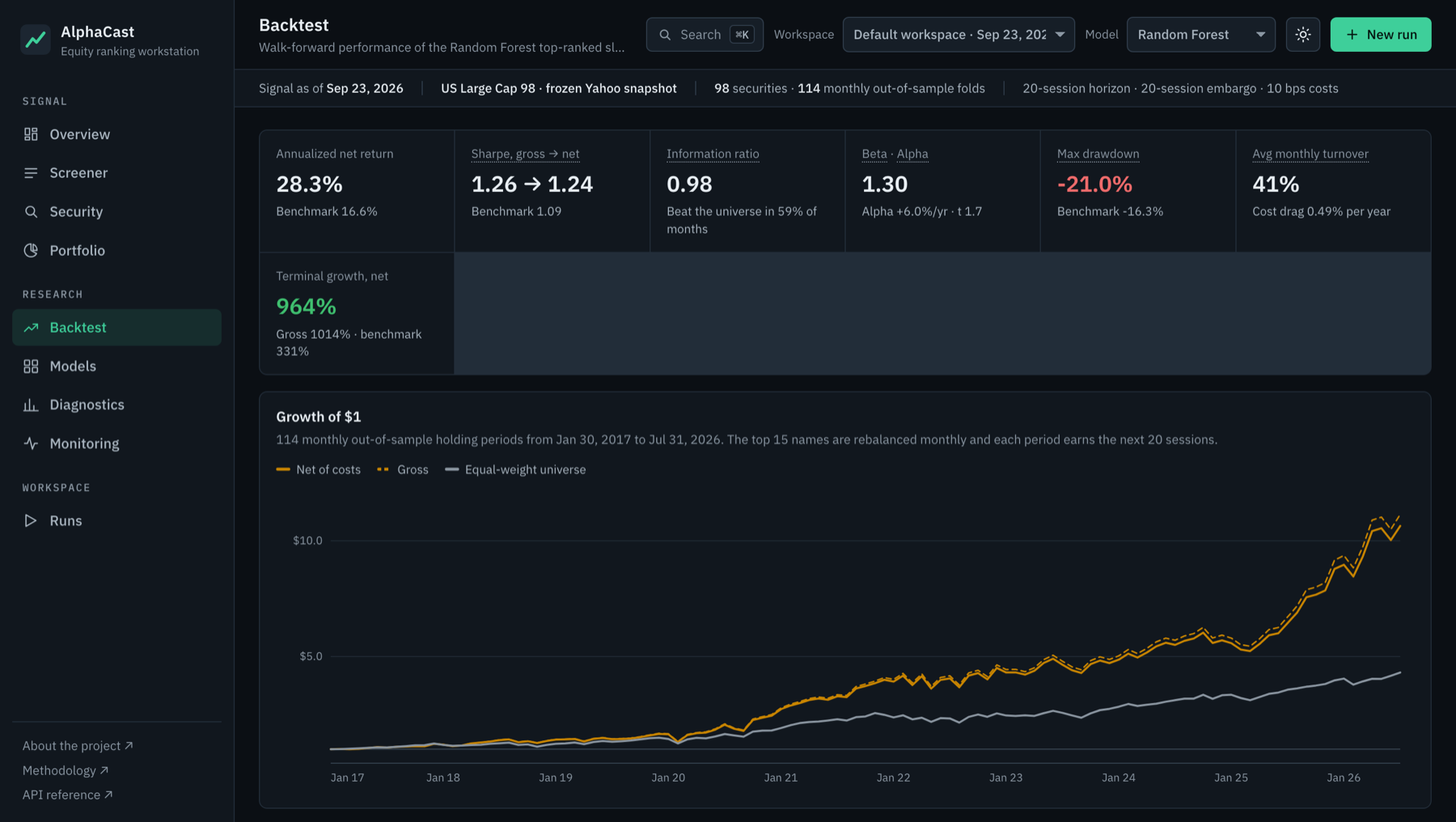This screenshot has height=822, width=1456.
Task: Toggle the Gross legend series
Action: (403, 469)
